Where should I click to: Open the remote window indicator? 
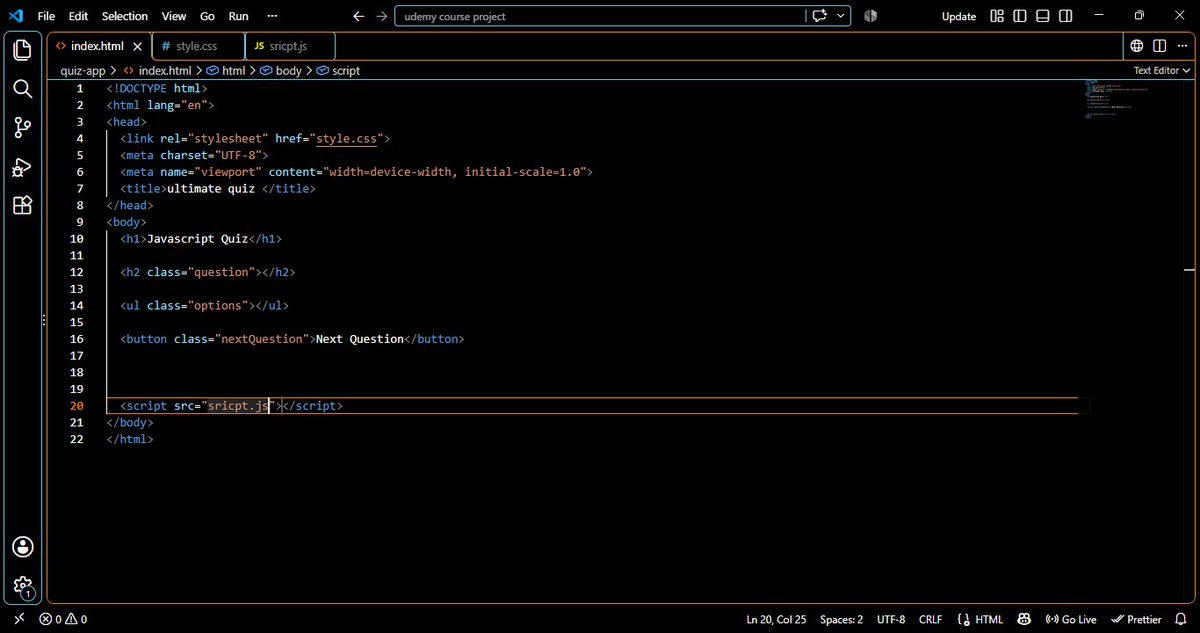(x=18, y=620)
